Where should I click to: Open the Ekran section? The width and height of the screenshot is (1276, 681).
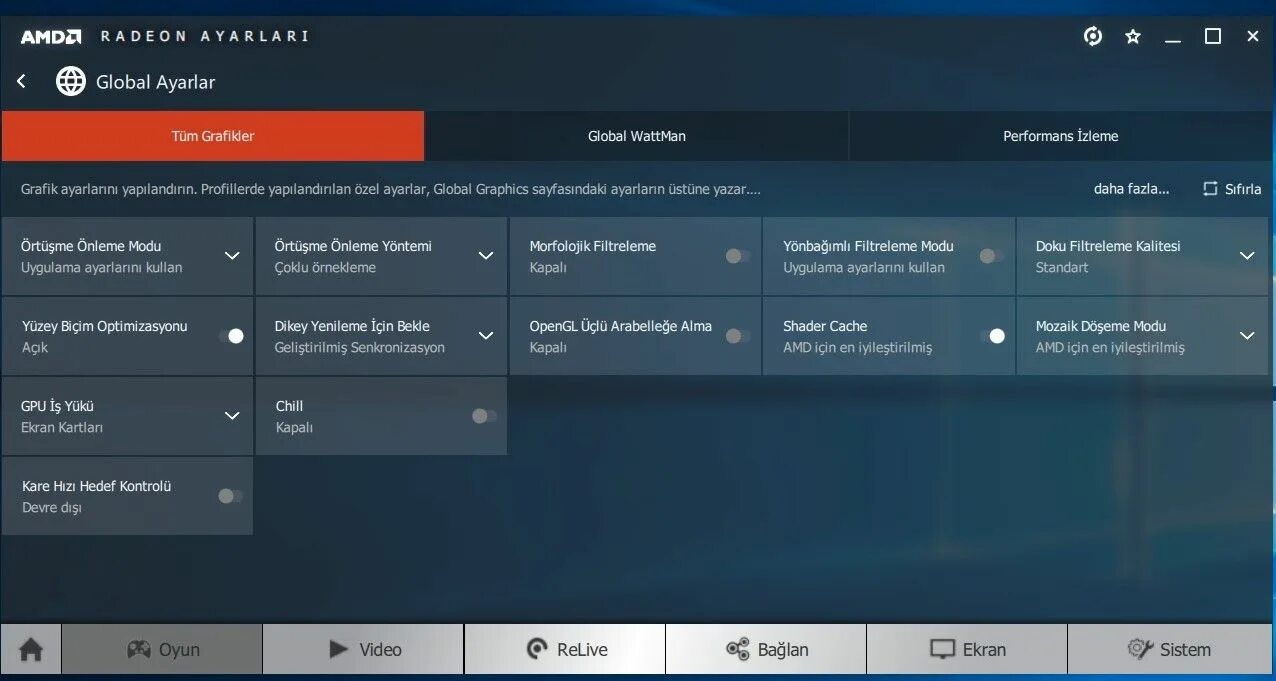click(967, 650)
